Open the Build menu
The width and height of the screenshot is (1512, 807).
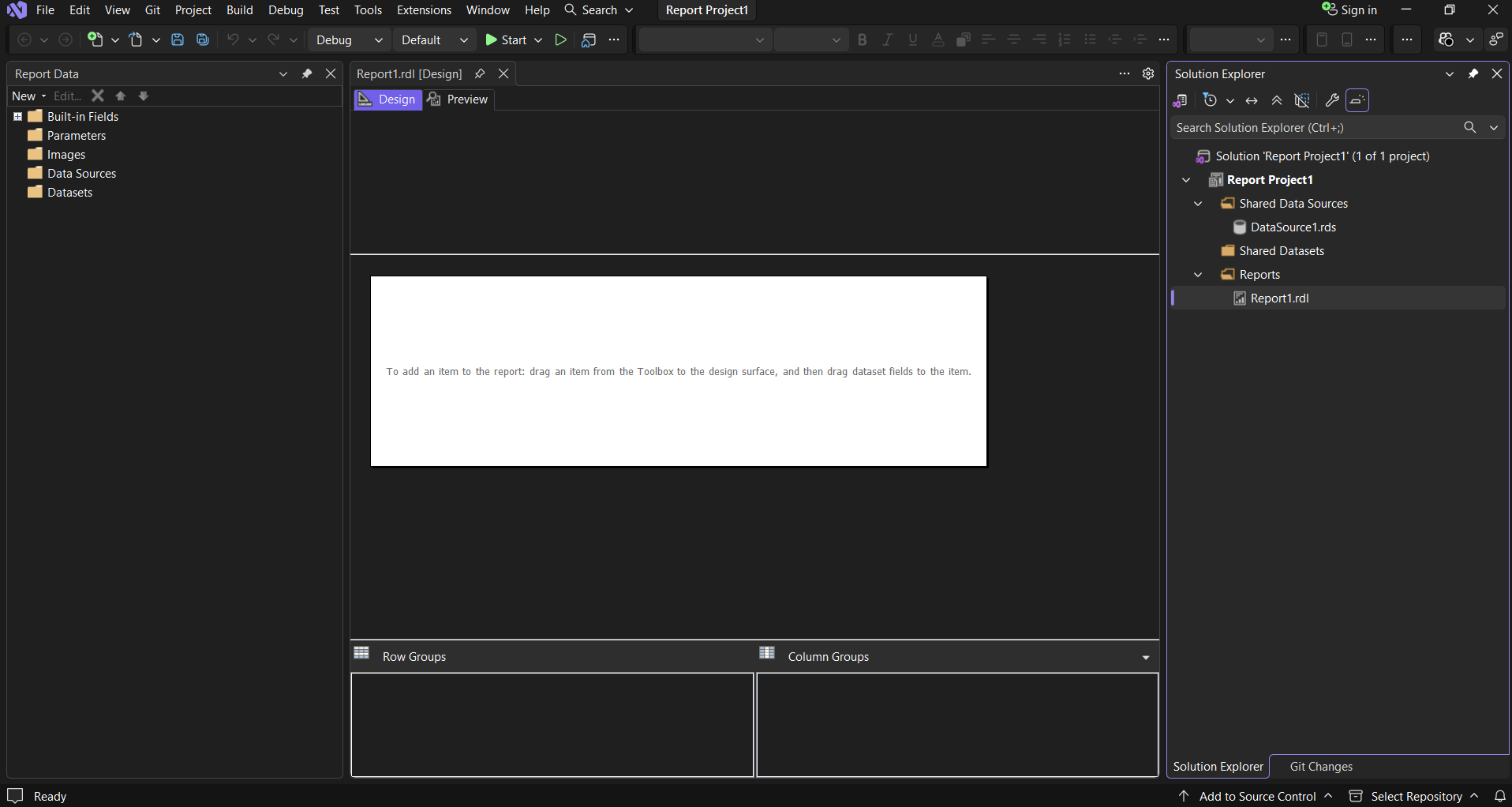tap(239, 9)
